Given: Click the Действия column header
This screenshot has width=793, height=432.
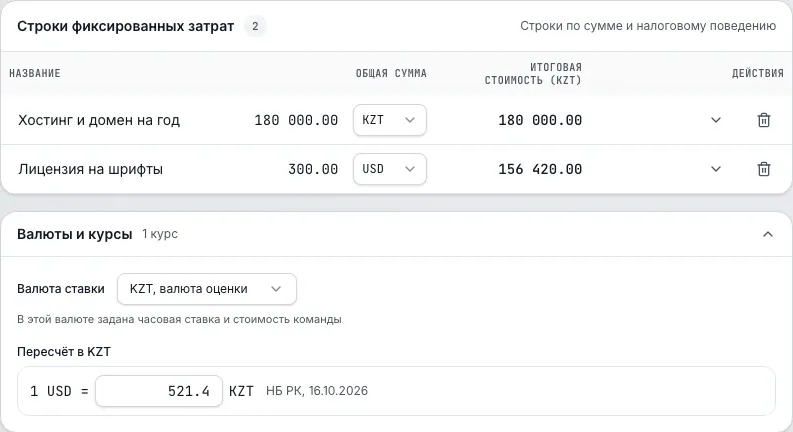Looking at the screenshot, I should pyautogui.click(x=758, y=73).
